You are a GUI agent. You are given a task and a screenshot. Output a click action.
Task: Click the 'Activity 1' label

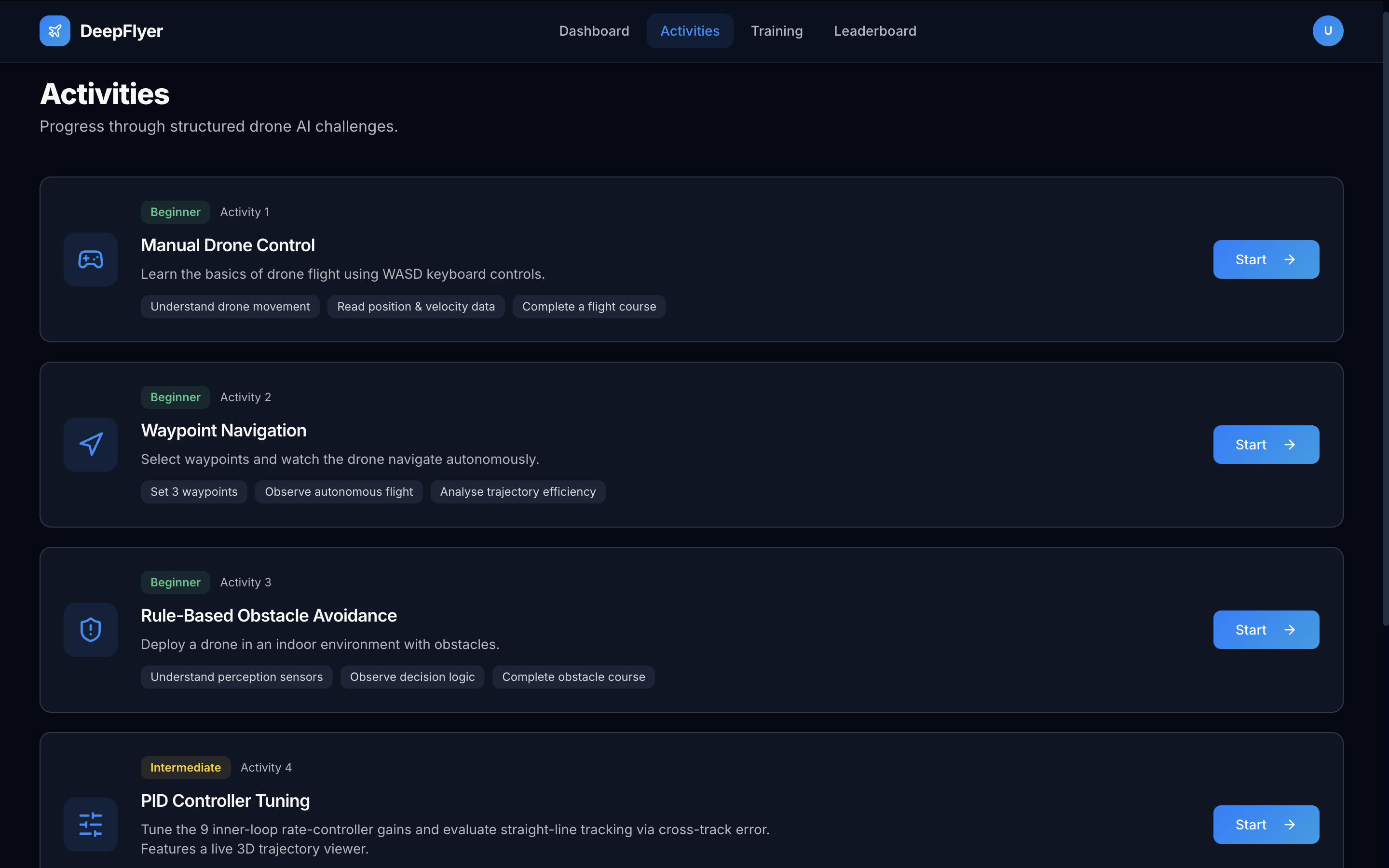pyautogui.click(x=245, y=212)
